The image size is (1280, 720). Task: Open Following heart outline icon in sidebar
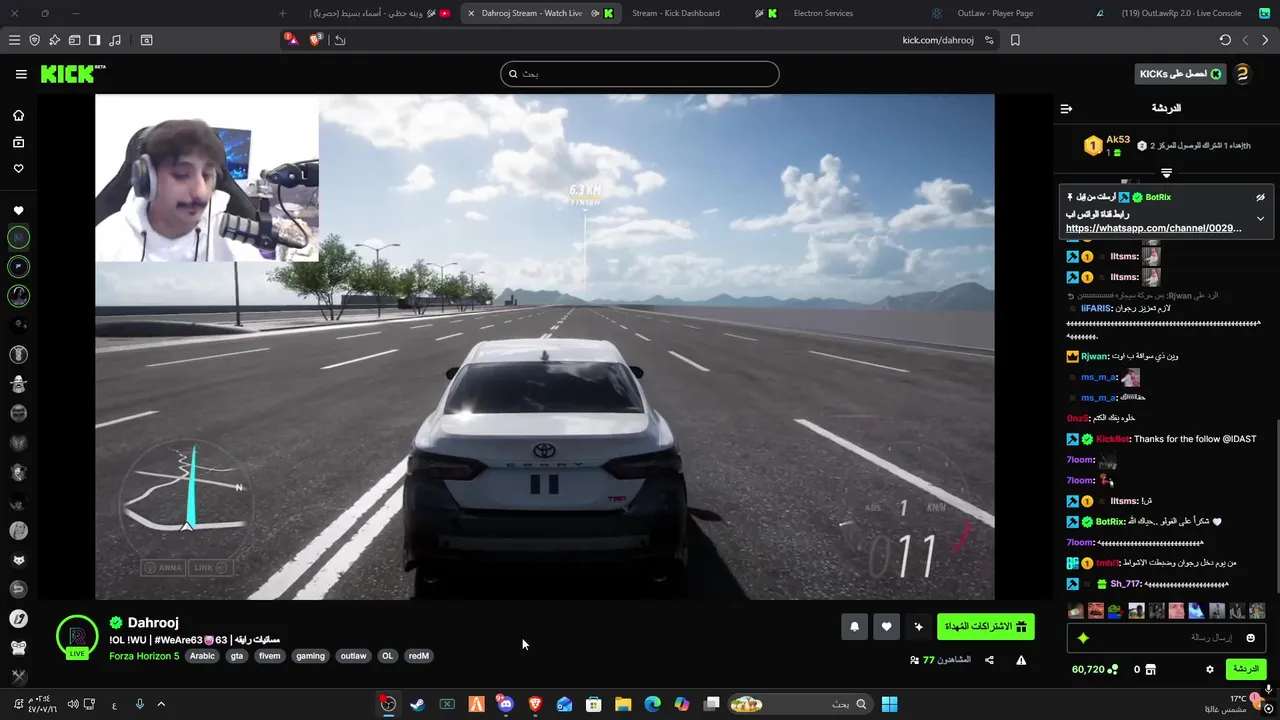pos(18,169)
